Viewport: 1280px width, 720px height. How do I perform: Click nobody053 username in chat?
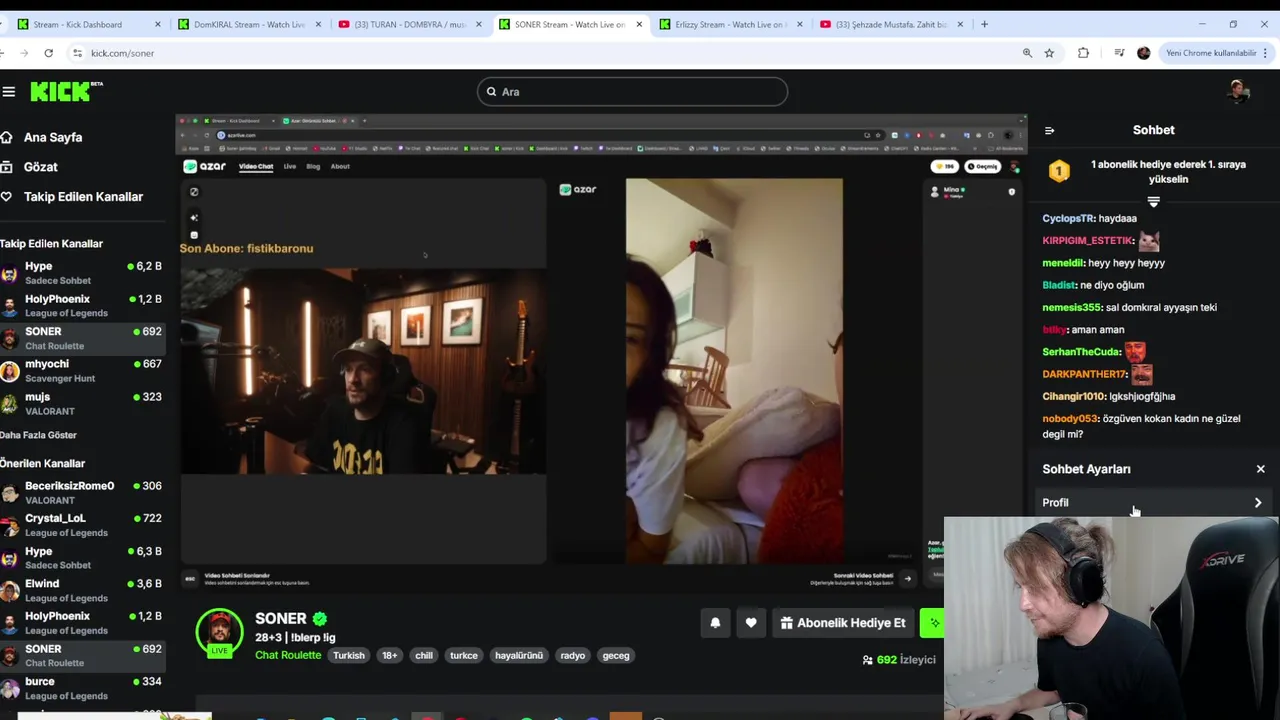(1070, 419)
